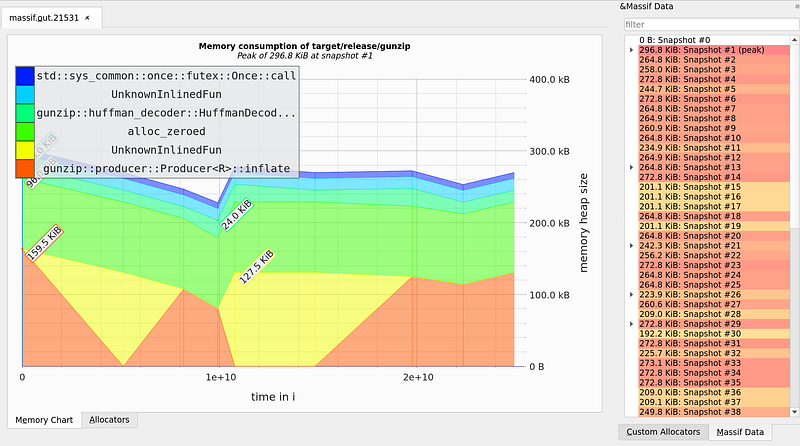Expand Snapshot #1 (peak) tree node
Viewport: 800px width, 446px height.
click(x=630, y=50)
